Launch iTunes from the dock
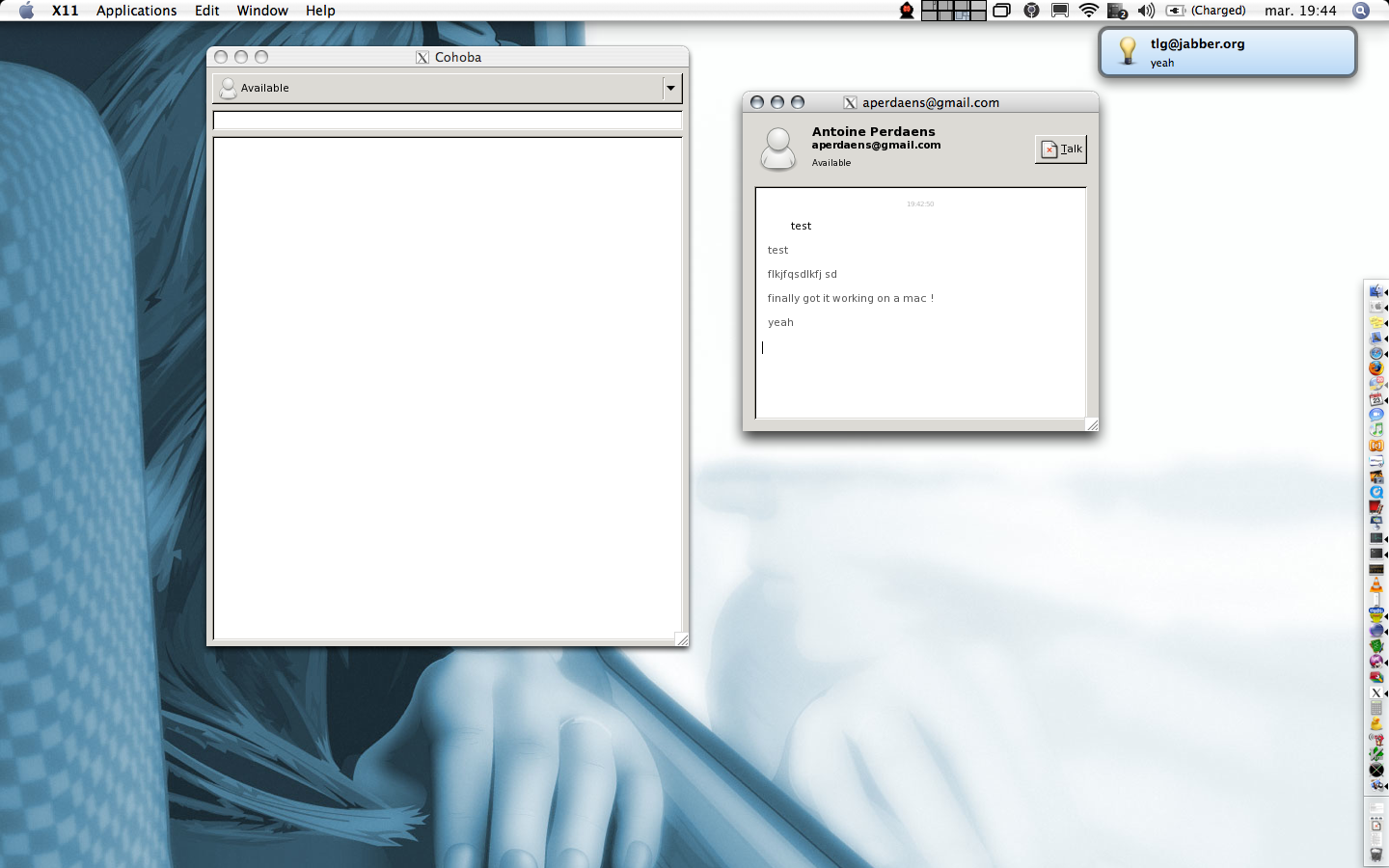Screen dimensions: 1389x868 point(1376,429)
